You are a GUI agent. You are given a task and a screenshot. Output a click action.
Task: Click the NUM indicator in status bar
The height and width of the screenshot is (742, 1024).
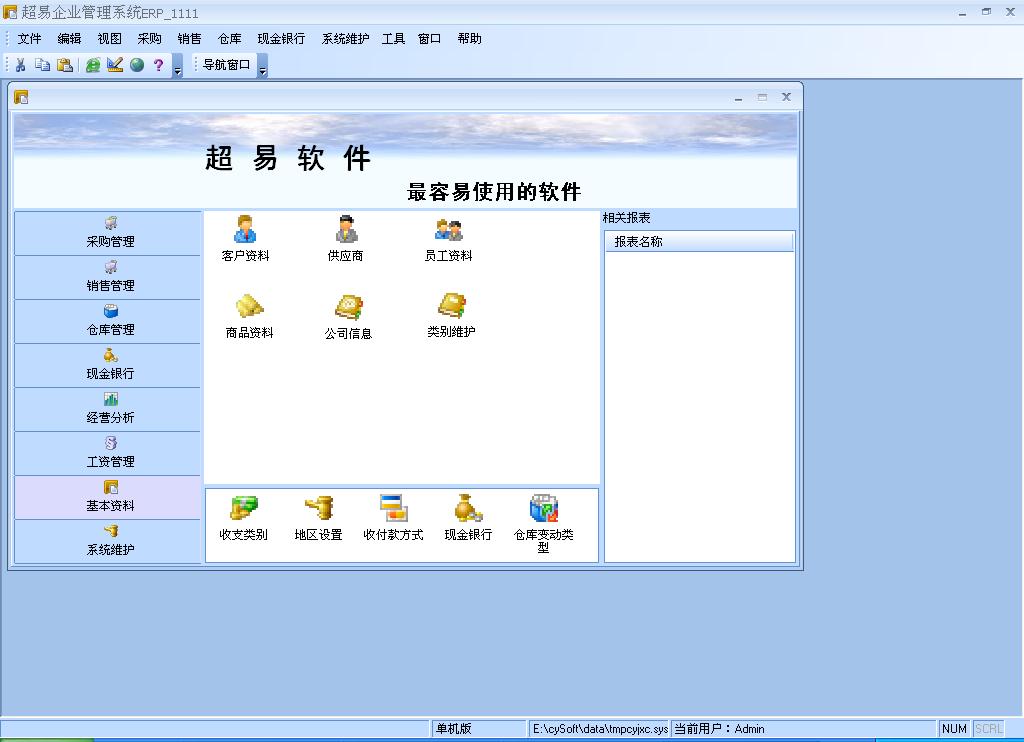[x=954, y=728]
